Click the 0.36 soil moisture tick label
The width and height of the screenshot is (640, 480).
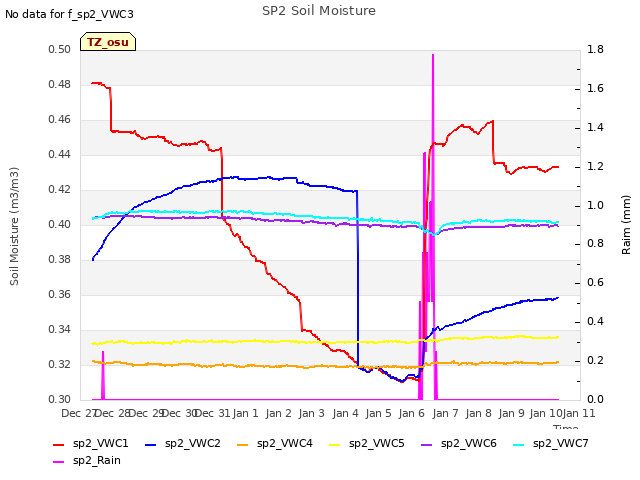[60, 295]
